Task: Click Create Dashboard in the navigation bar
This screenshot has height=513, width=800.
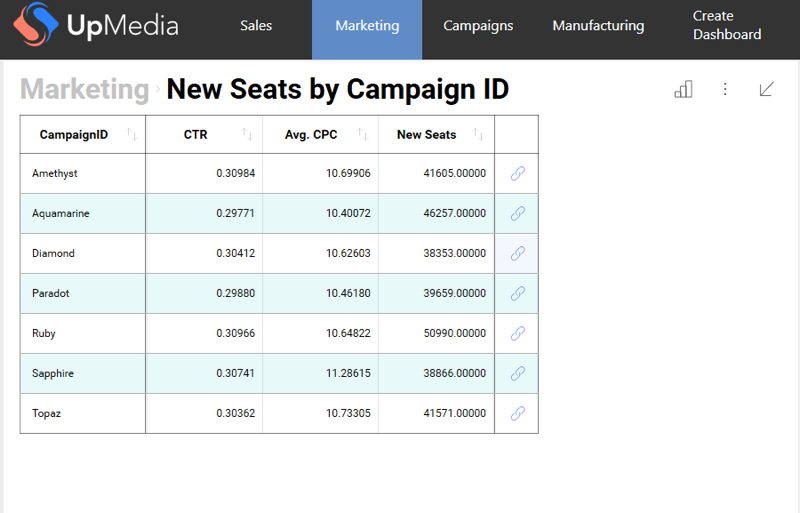Action: pyautogui.click(x=727, y=26)
